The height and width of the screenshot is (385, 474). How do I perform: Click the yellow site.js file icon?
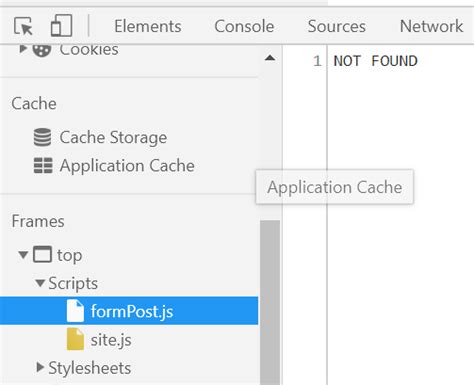tap(75, 339)
